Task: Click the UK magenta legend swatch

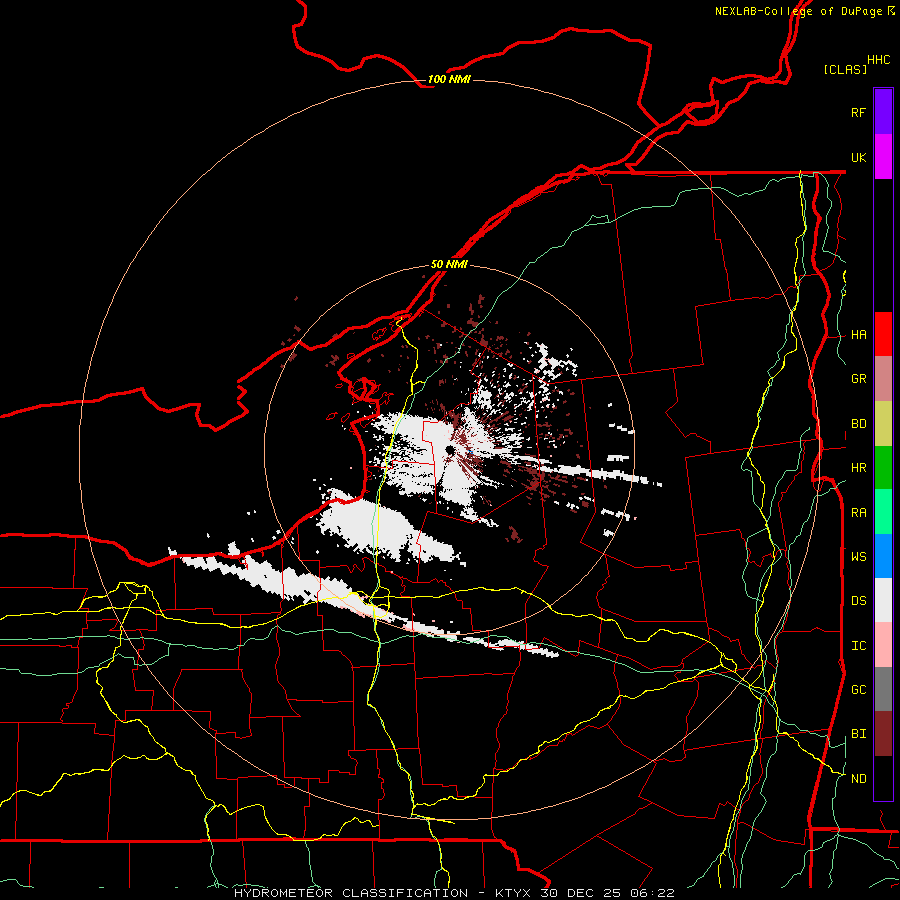Action: tap(883, 157)
